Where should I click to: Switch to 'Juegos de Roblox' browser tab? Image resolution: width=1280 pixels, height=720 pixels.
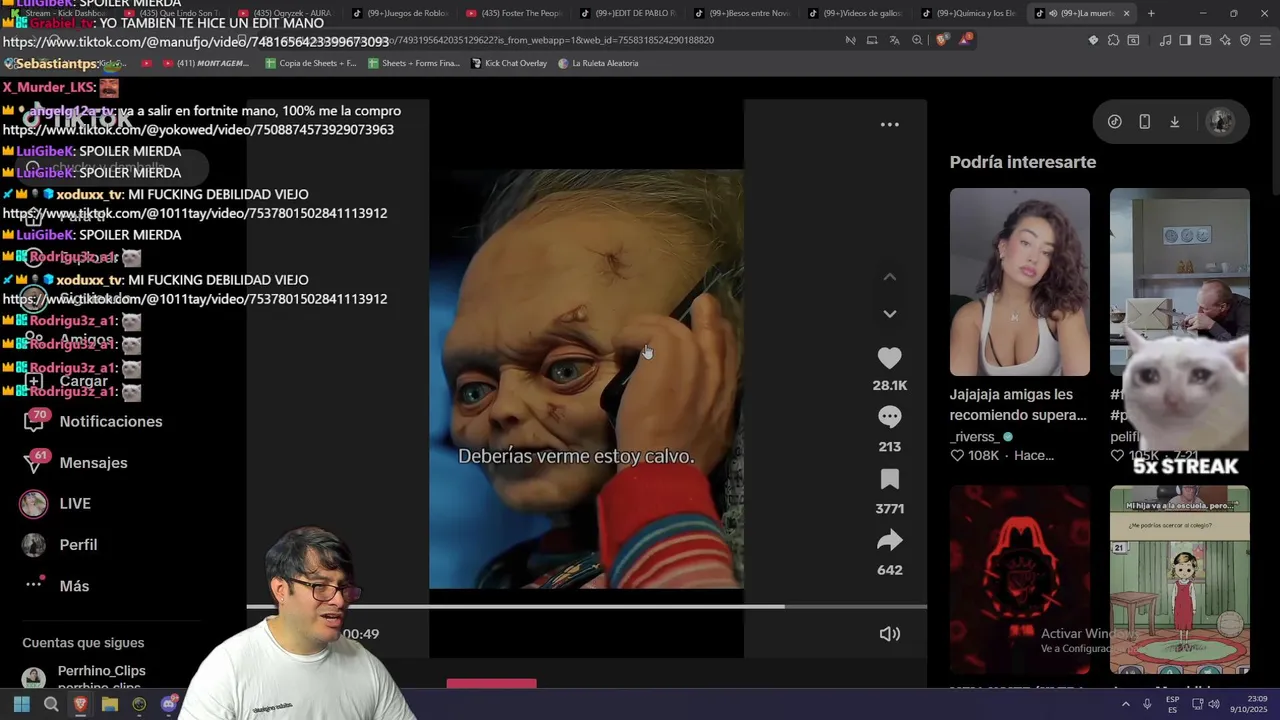(406, 13)
